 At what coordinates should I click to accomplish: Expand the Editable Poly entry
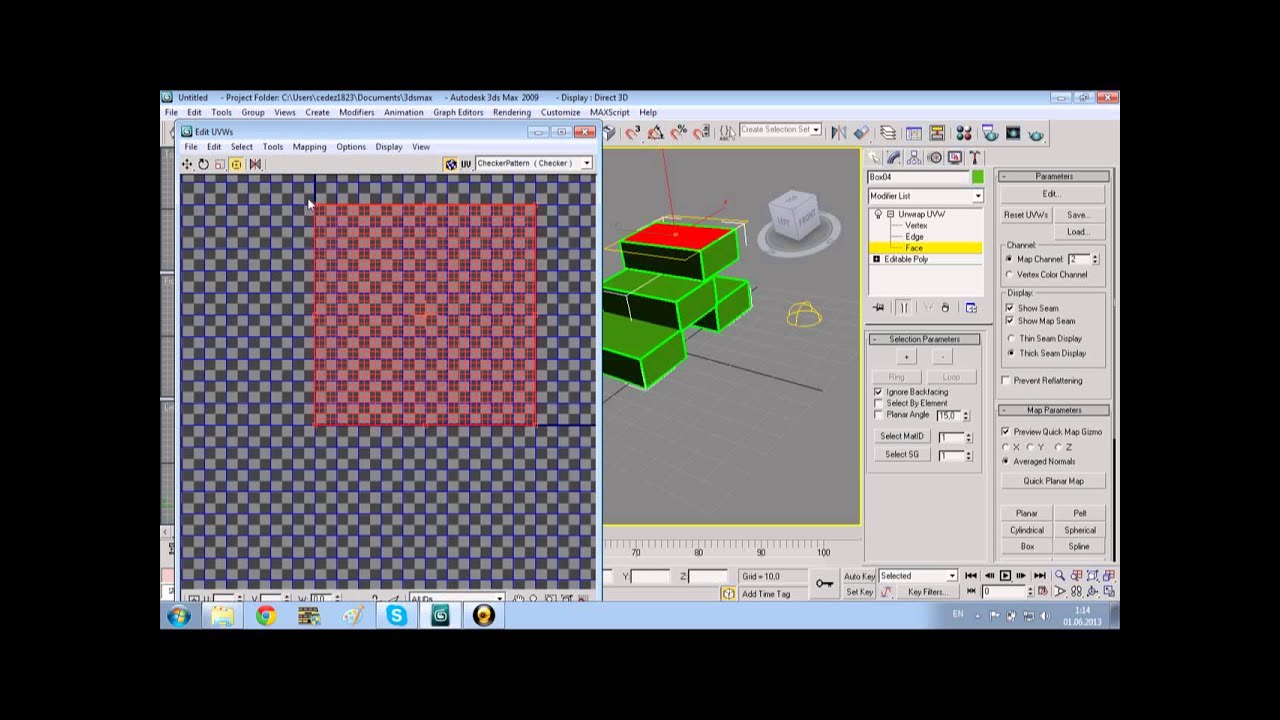877,259
